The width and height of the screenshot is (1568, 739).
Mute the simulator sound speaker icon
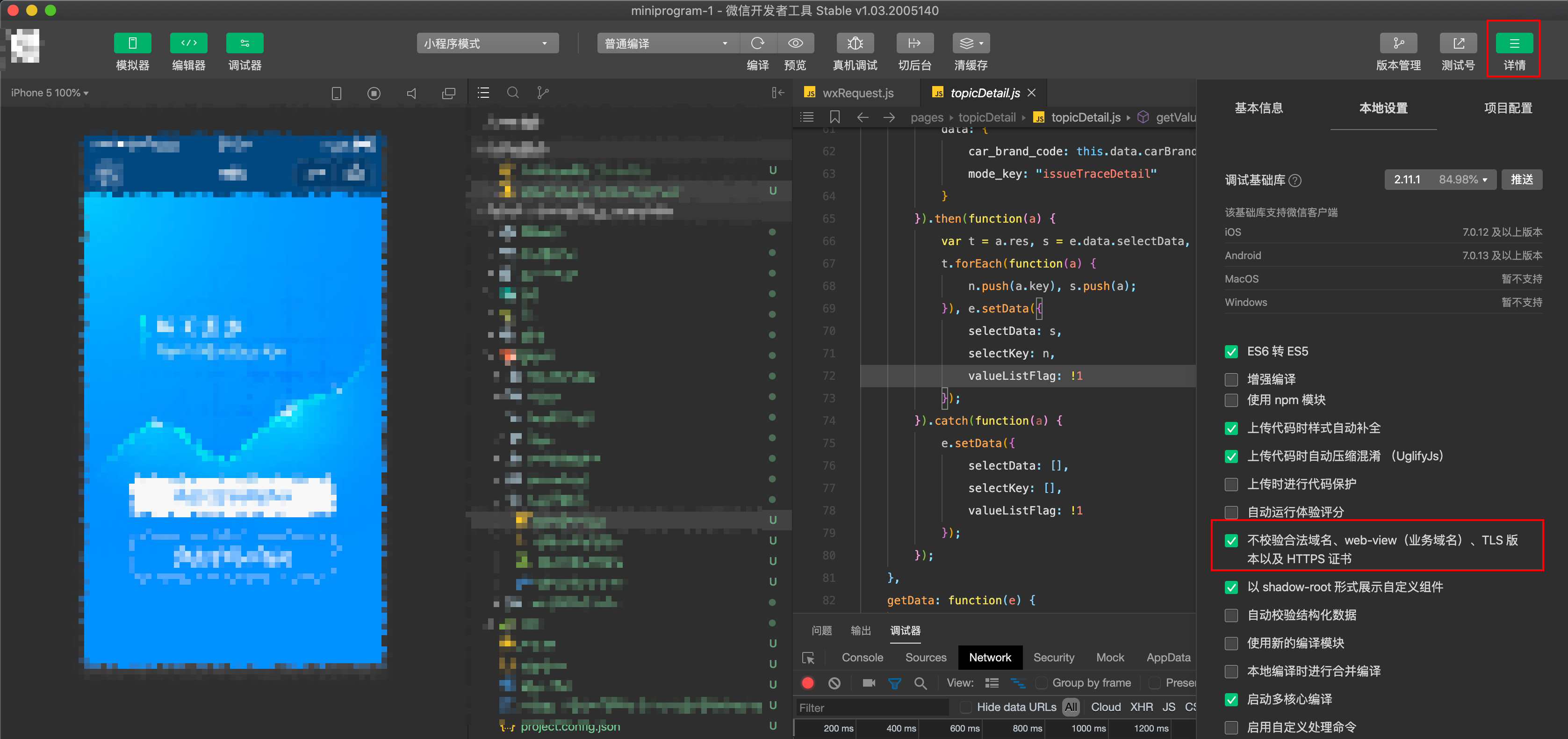pos(411,93)
